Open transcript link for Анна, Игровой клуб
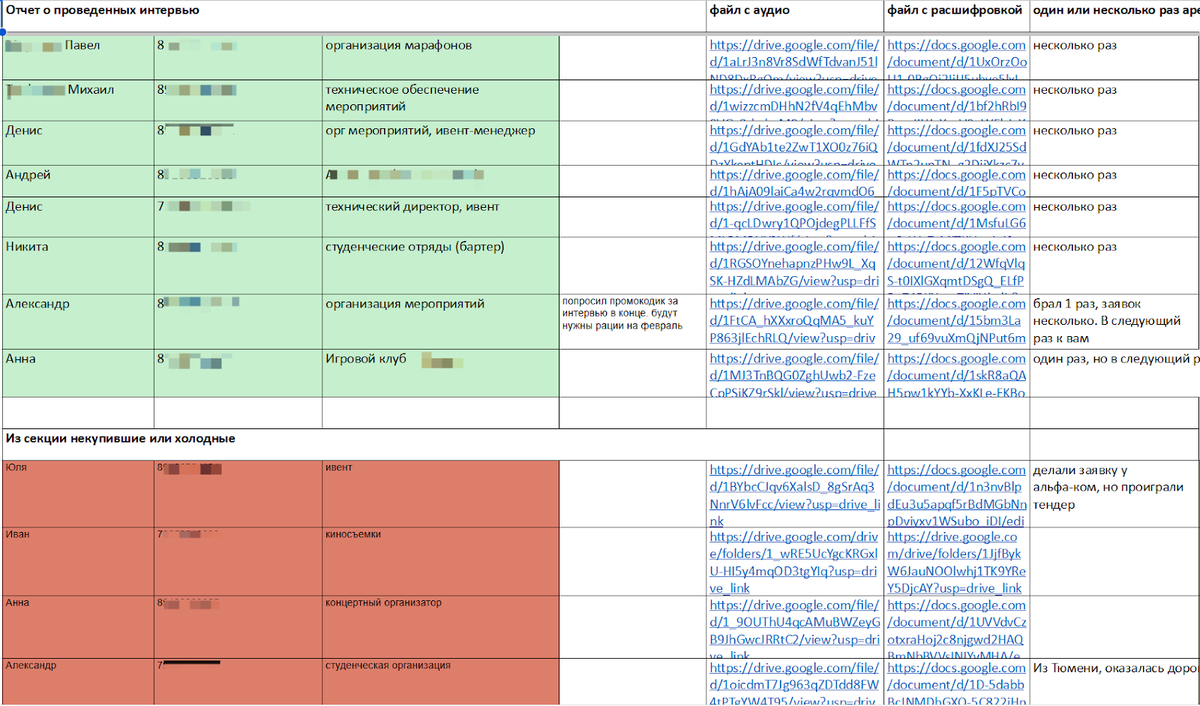1200x706 pixels. click(957, 374)
